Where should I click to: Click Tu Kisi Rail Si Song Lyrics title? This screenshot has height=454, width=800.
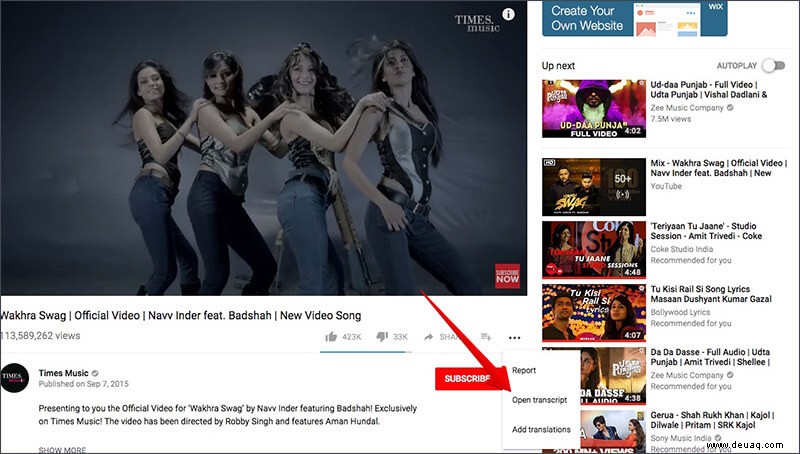pyautogui.click(x=711, y=294)
